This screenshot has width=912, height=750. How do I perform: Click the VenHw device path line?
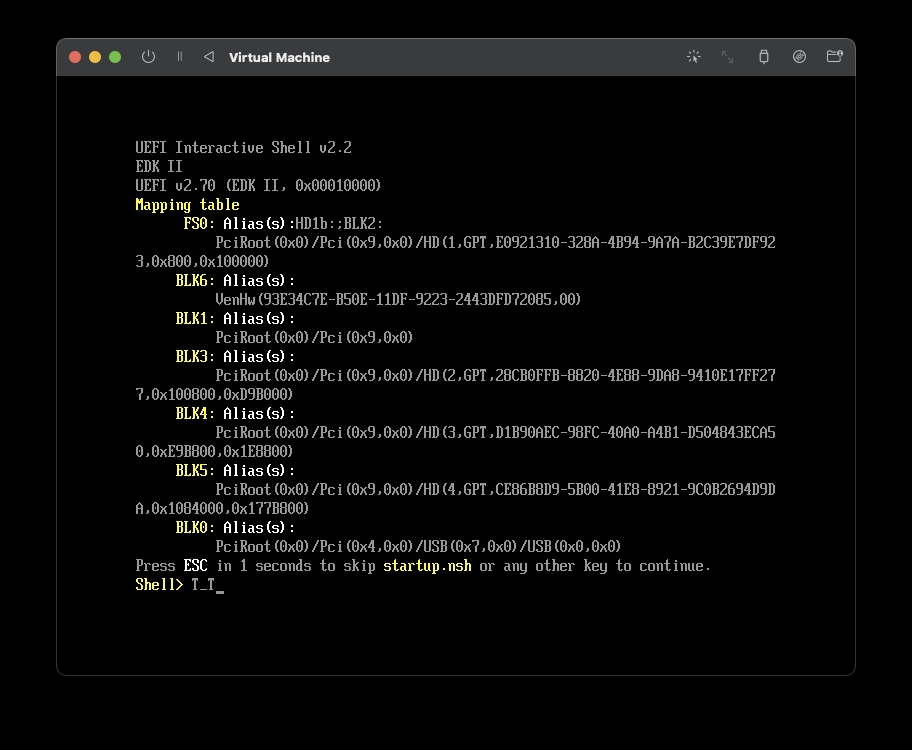pos(398,300)
